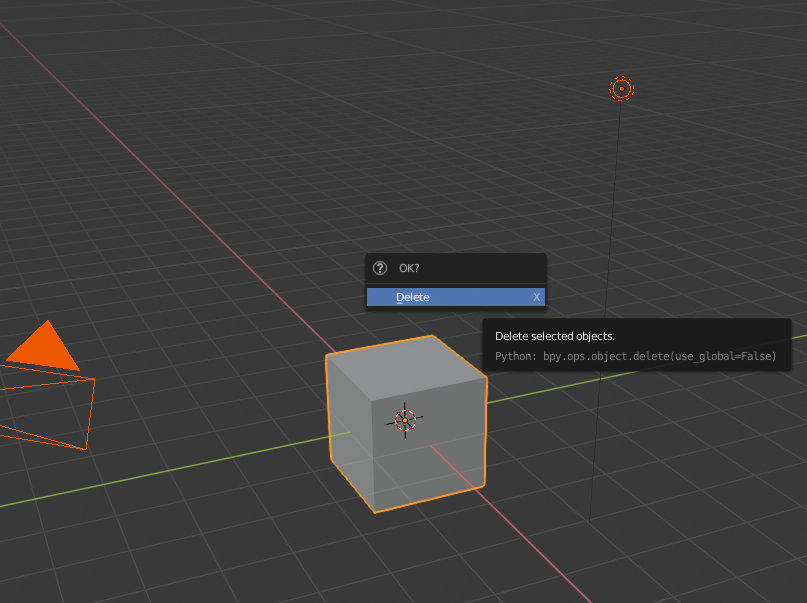The width and height of the screenshot is (807, 603).
Task: Click the X shortcut hint on Delete row
Action: [x=536, y=297]
